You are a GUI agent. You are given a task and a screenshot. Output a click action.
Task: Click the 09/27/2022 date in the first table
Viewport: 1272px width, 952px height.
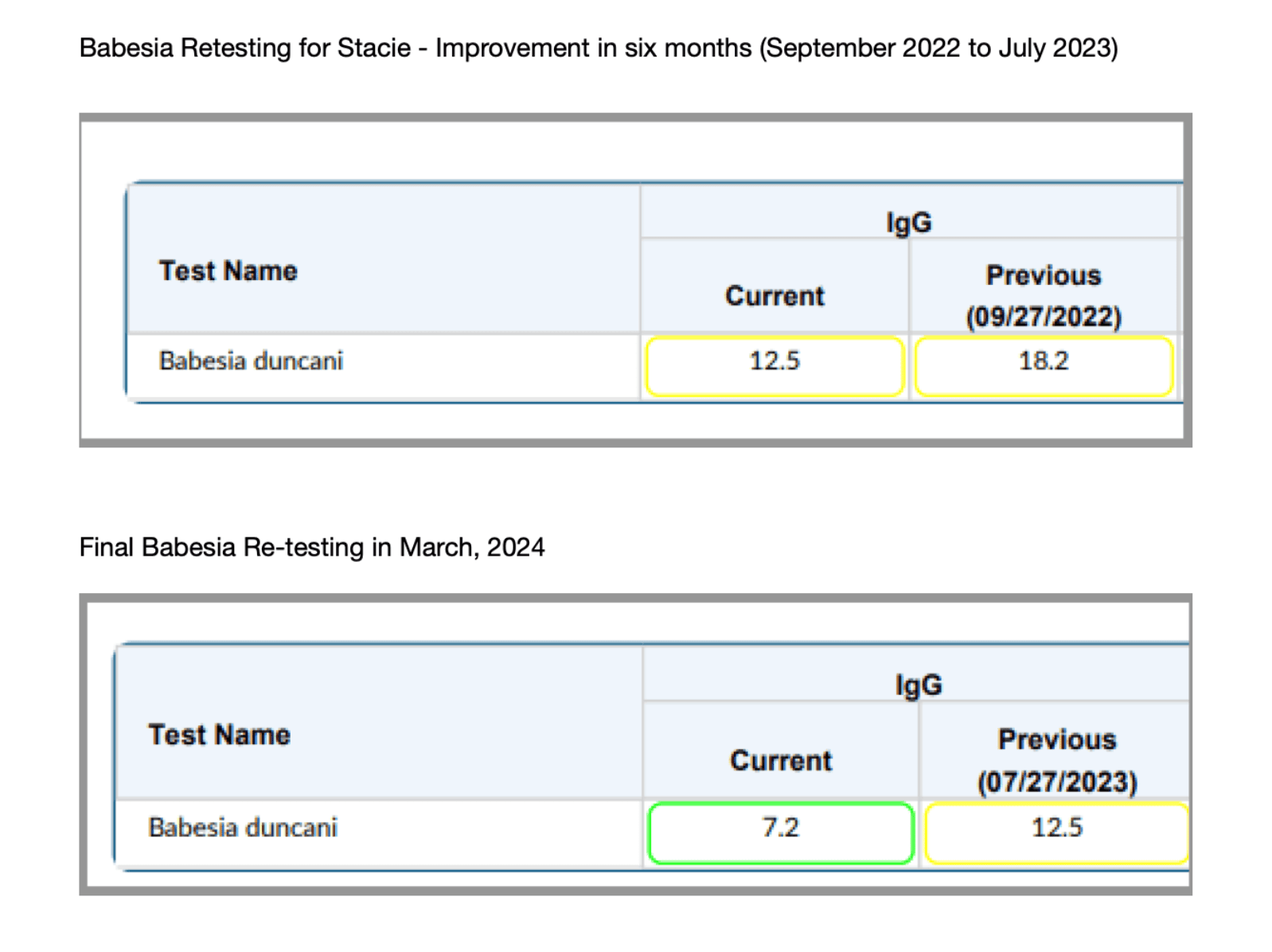pos(1043,317)
